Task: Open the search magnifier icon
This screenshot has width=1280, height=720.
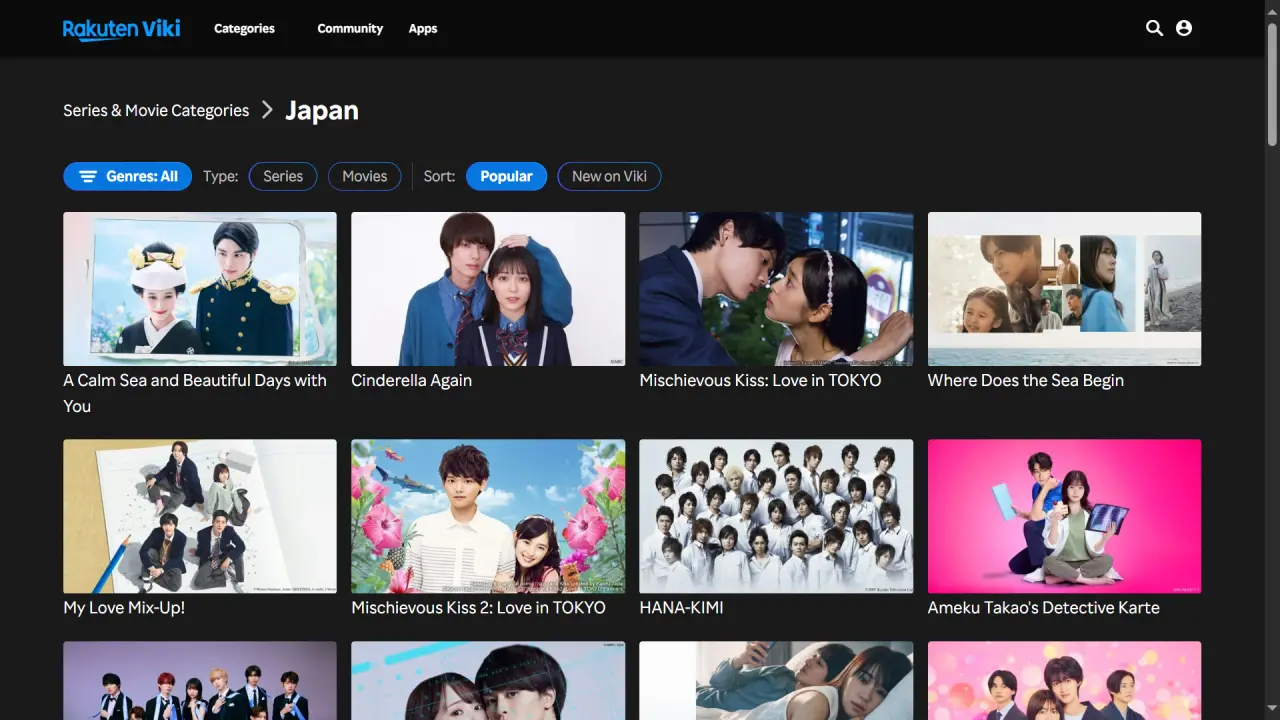Action: pos(1154,28)
